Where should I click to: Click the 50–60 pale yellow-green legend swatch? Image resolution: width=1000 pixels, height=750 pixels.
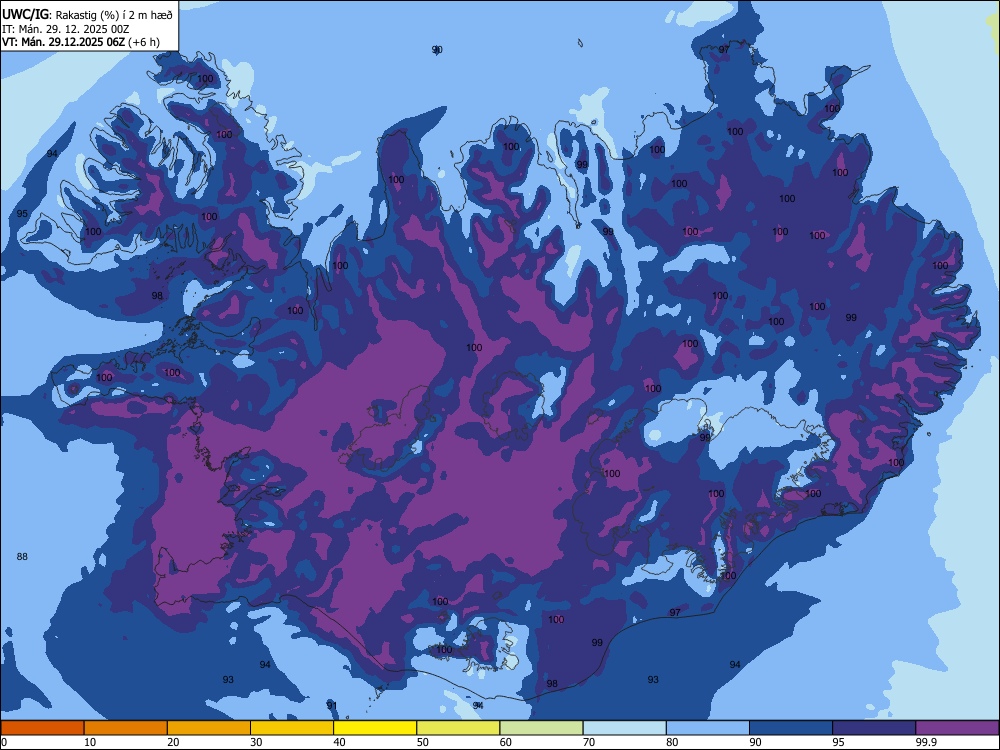pyautogui.click(x=458, y=728)
